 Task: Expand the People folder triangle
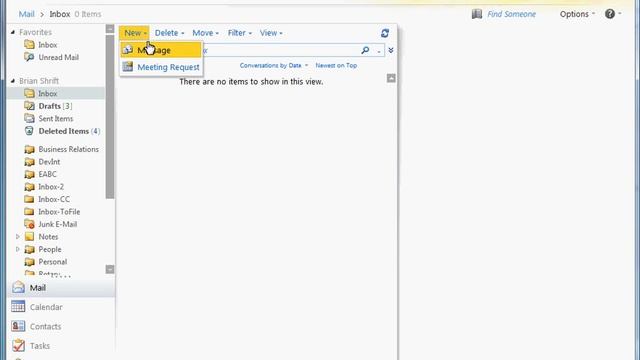(18, 249)
